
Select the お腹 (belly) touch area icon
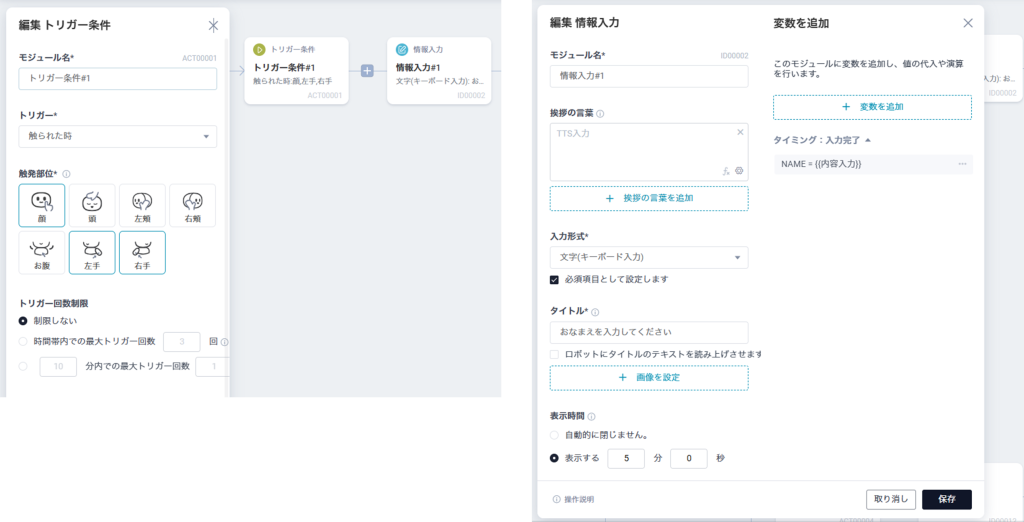[x=42, y=253]
